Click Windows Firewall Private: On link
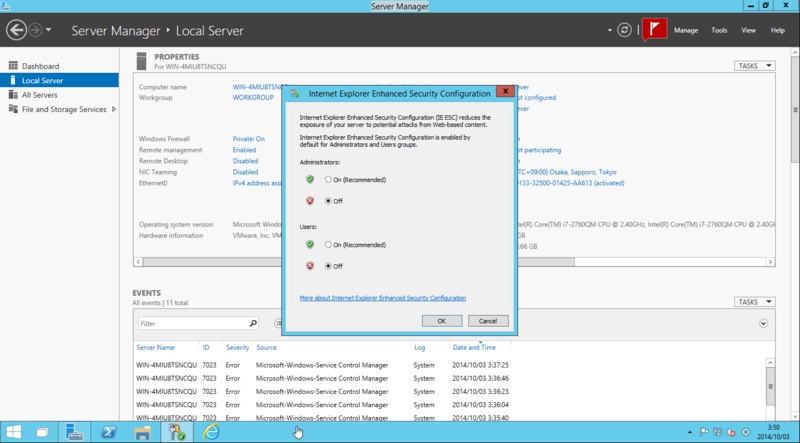This screenshot has width=800, height=443. [249, 139]
